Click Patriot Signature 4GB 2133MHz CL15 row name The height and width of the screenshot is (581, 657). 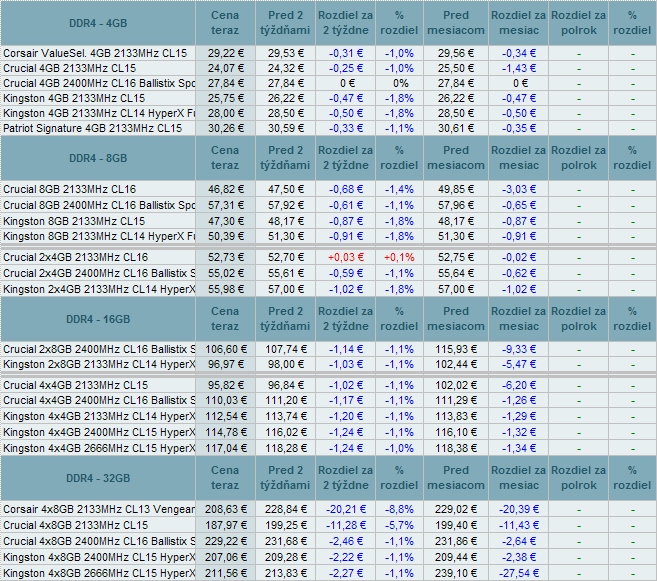93,128
